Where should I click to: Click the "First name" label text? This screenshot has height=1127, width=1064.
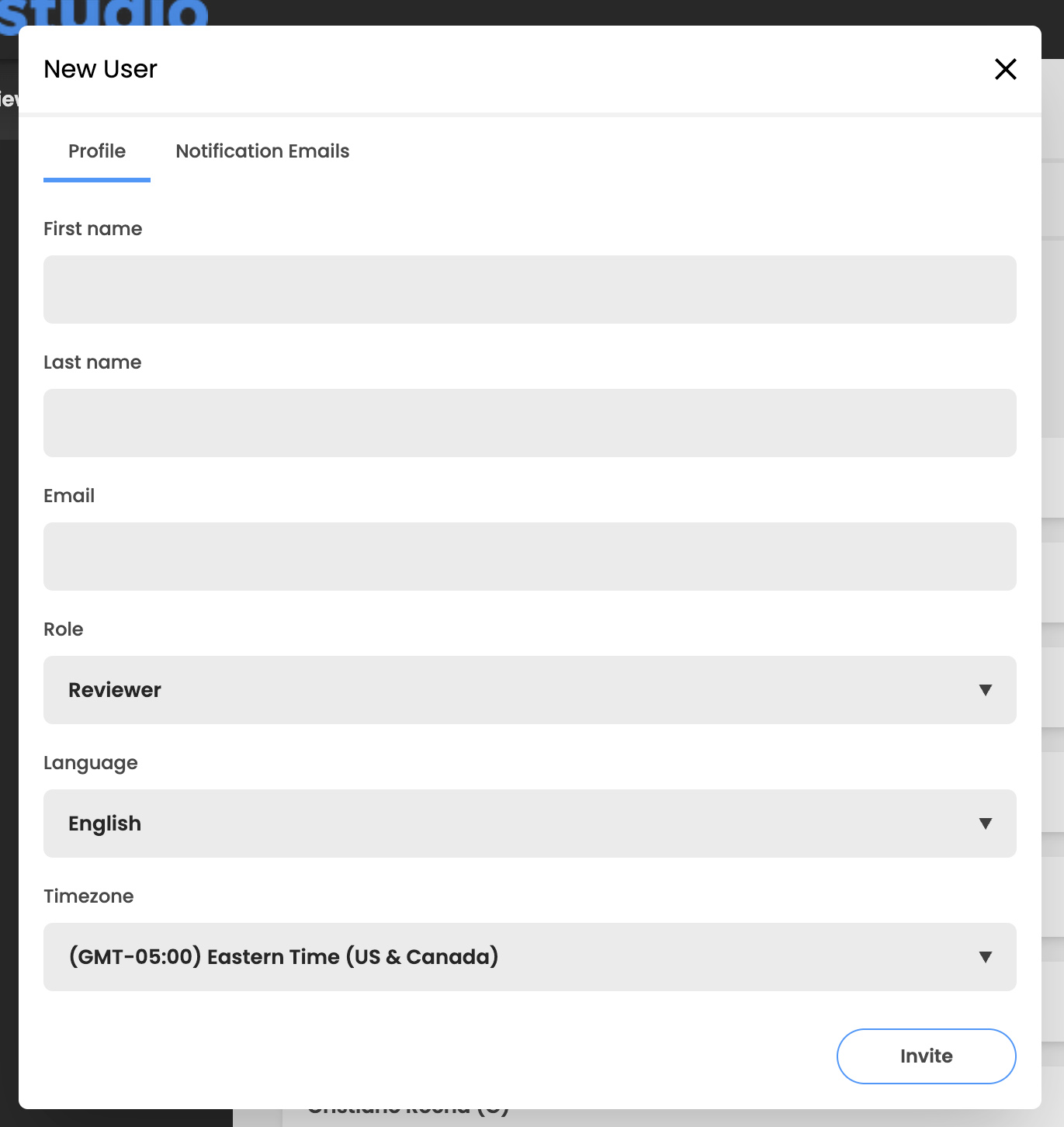(93, 229)
